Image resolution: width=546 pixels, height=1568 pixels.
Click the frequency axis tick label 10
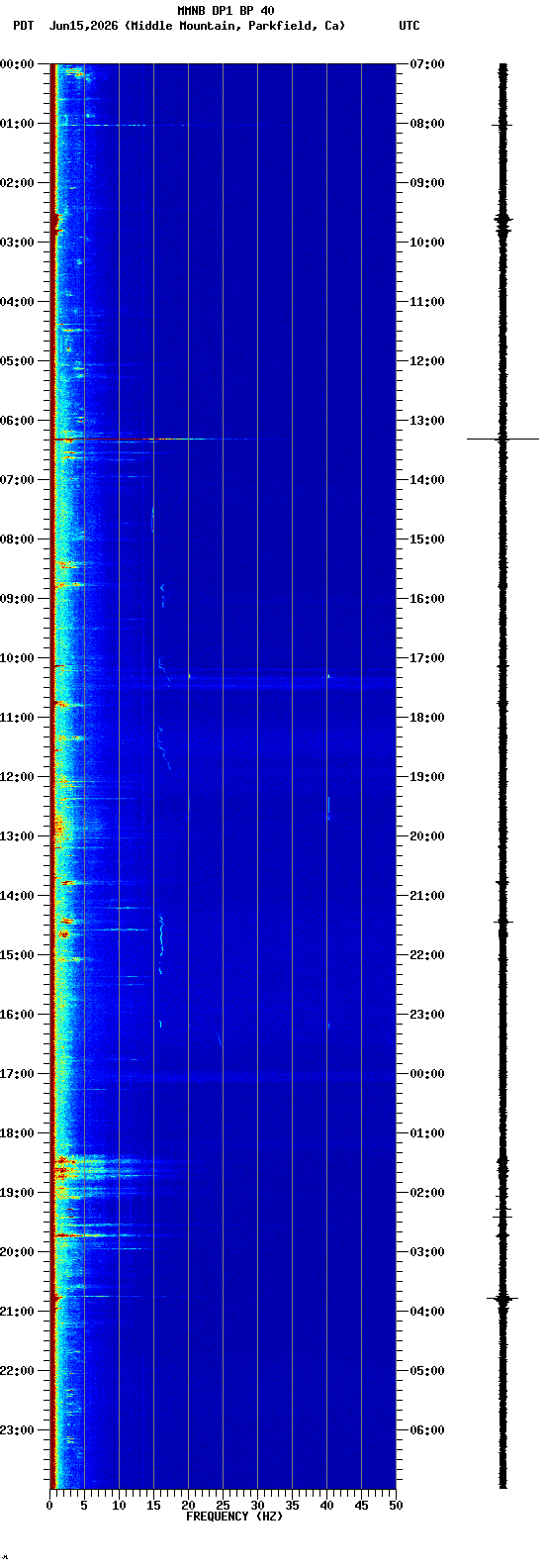coord(119,1506)
